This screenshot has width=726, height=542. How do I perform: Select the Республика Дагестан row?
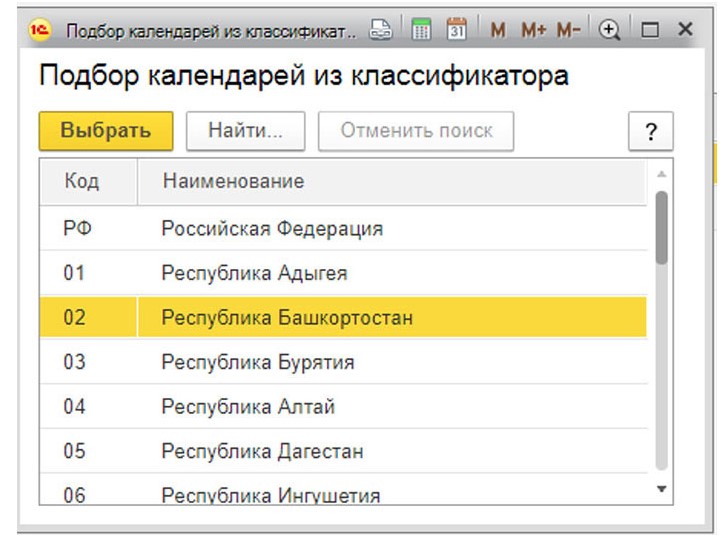click(261, 451)
